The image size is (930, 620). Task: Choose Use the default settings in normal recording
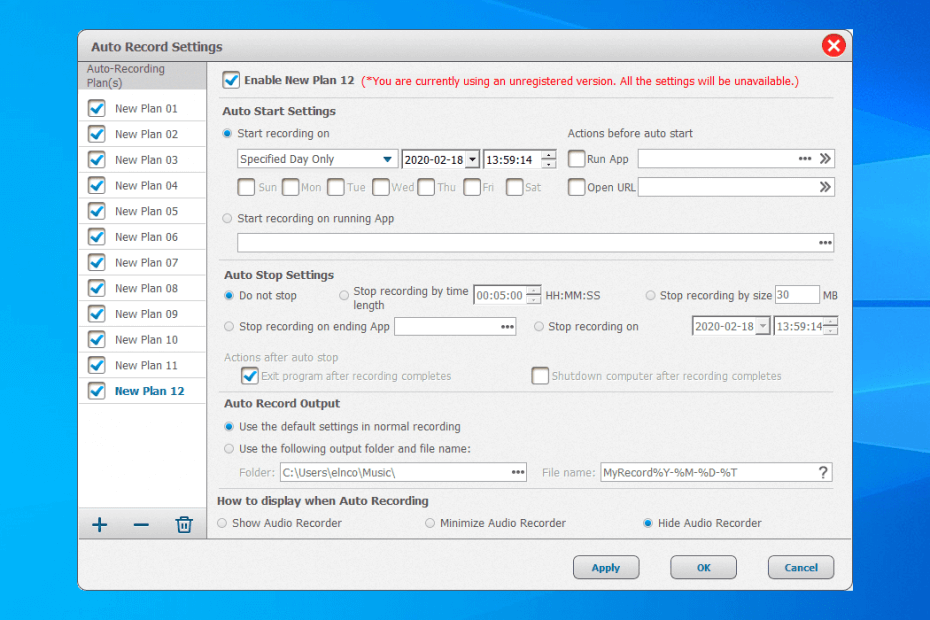(x=229, y=427)
